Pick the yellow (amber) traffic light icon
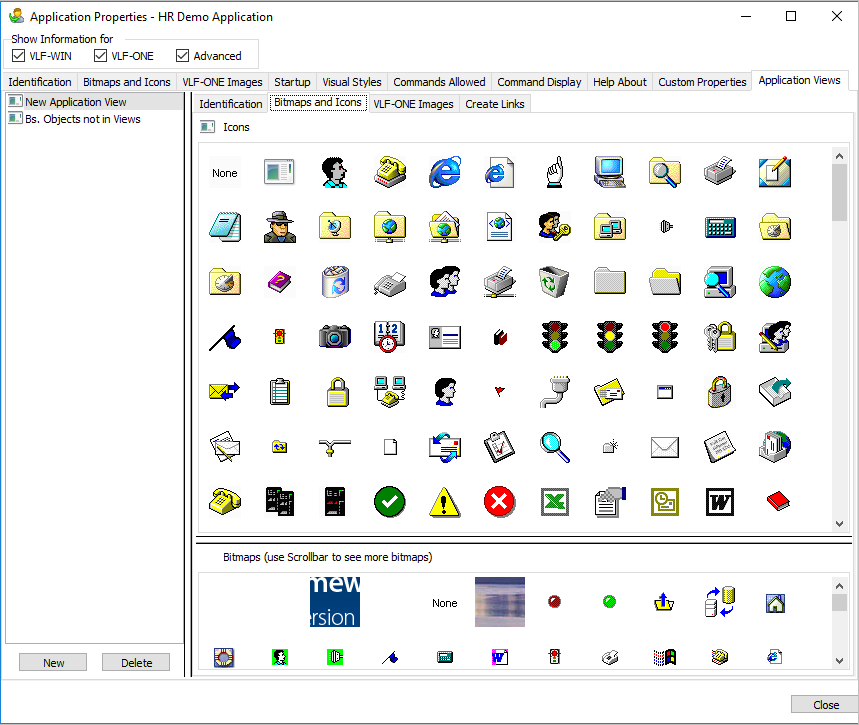Image resolution: width=859 pixels, height=725 pixels. [610, 337]
